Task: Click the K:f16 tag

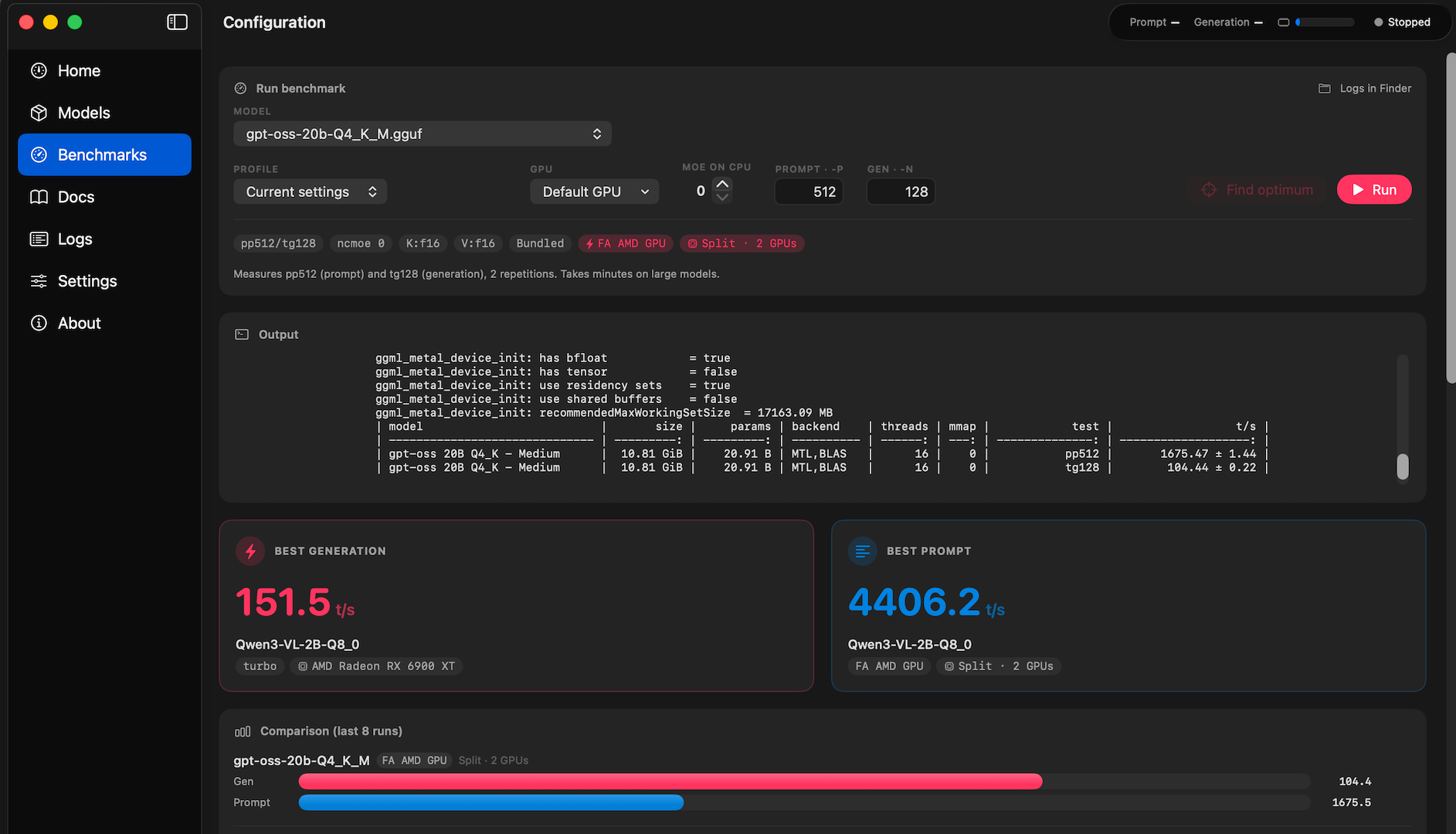Action: (x=423, y=243)
